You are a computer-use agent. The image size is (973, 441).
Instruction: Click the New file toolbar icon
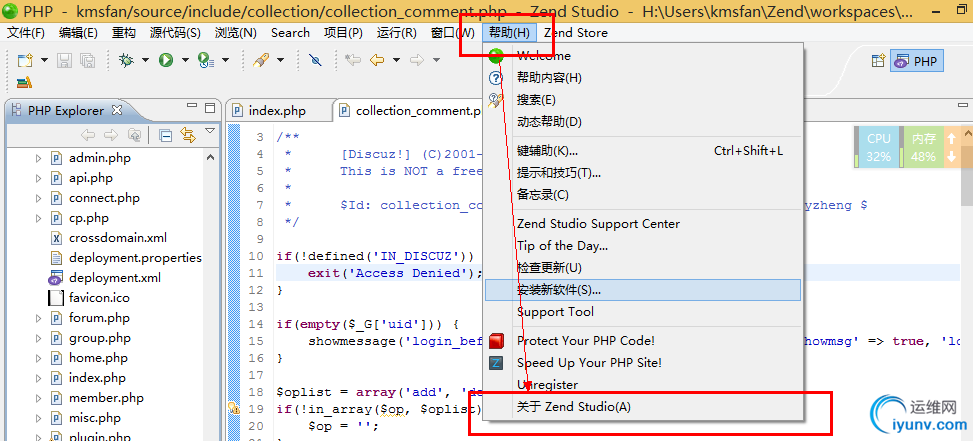[x=25, y=60]
